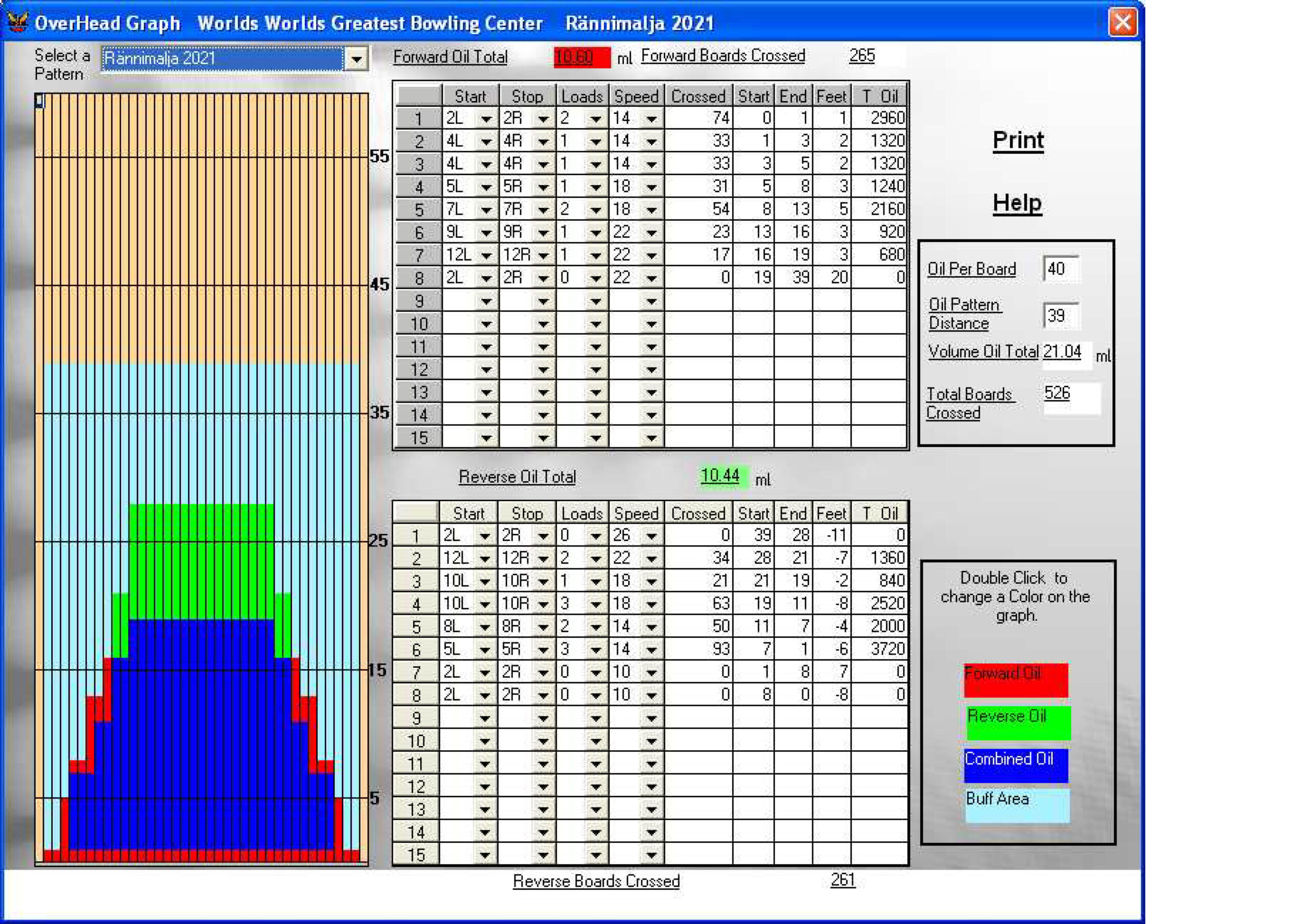The width and height of the screenshot is (1308, 924).
Task: Click the Total Boards Crossed label
Action: click(970, 404)
